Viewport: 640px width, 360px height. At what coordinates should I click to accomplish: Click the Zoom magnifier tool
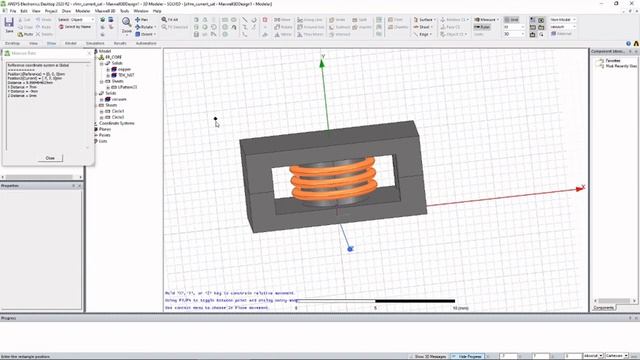click(x=127, y=24)
